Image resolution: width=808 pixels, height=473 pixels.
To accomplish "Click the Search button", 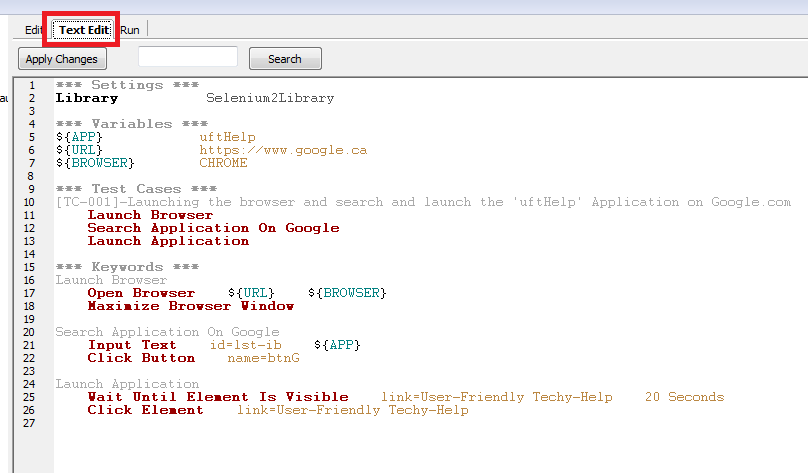I will pos(285,59).
